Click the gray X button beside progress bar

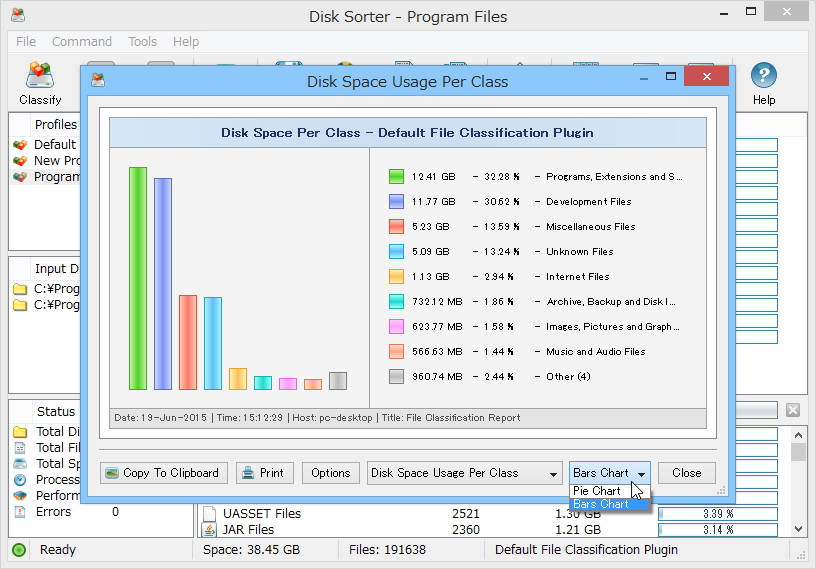793,410
